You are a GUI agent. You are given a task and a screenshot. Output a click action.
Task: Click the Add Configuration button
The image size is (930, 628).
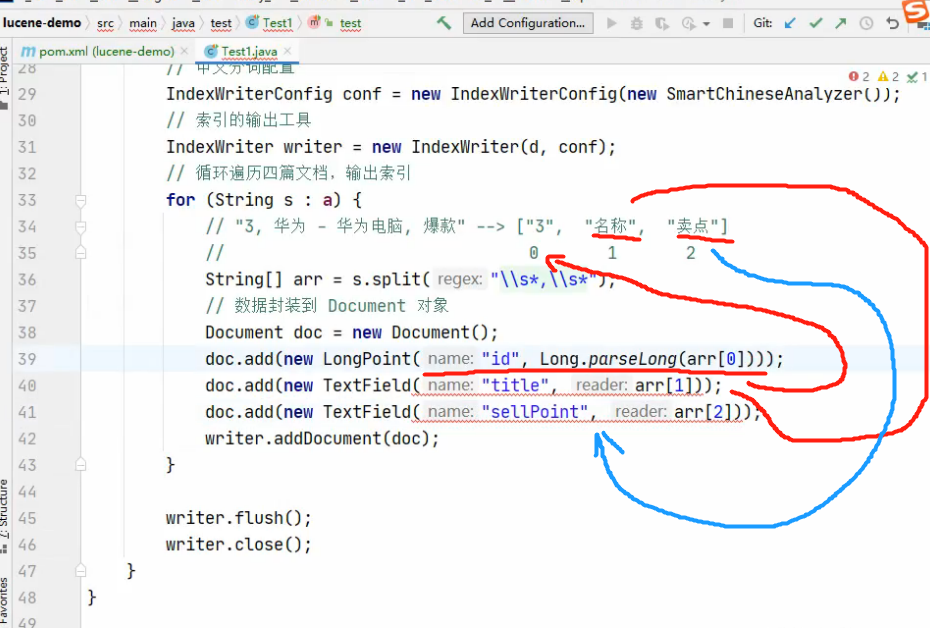point(527,23)
